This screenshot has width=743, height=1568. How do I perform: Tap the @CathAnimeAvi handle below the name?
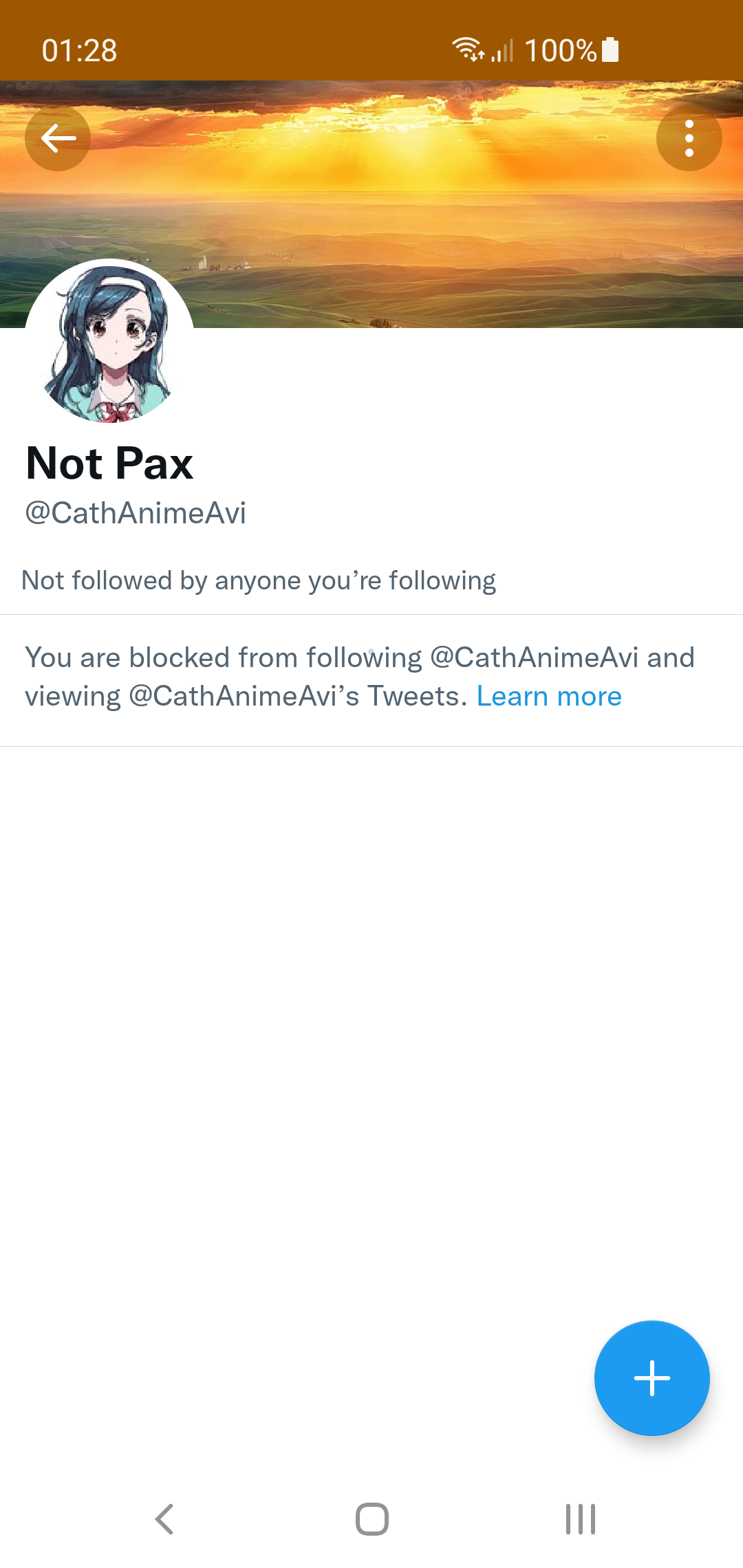pyautogui.click(x=136, y=513)
